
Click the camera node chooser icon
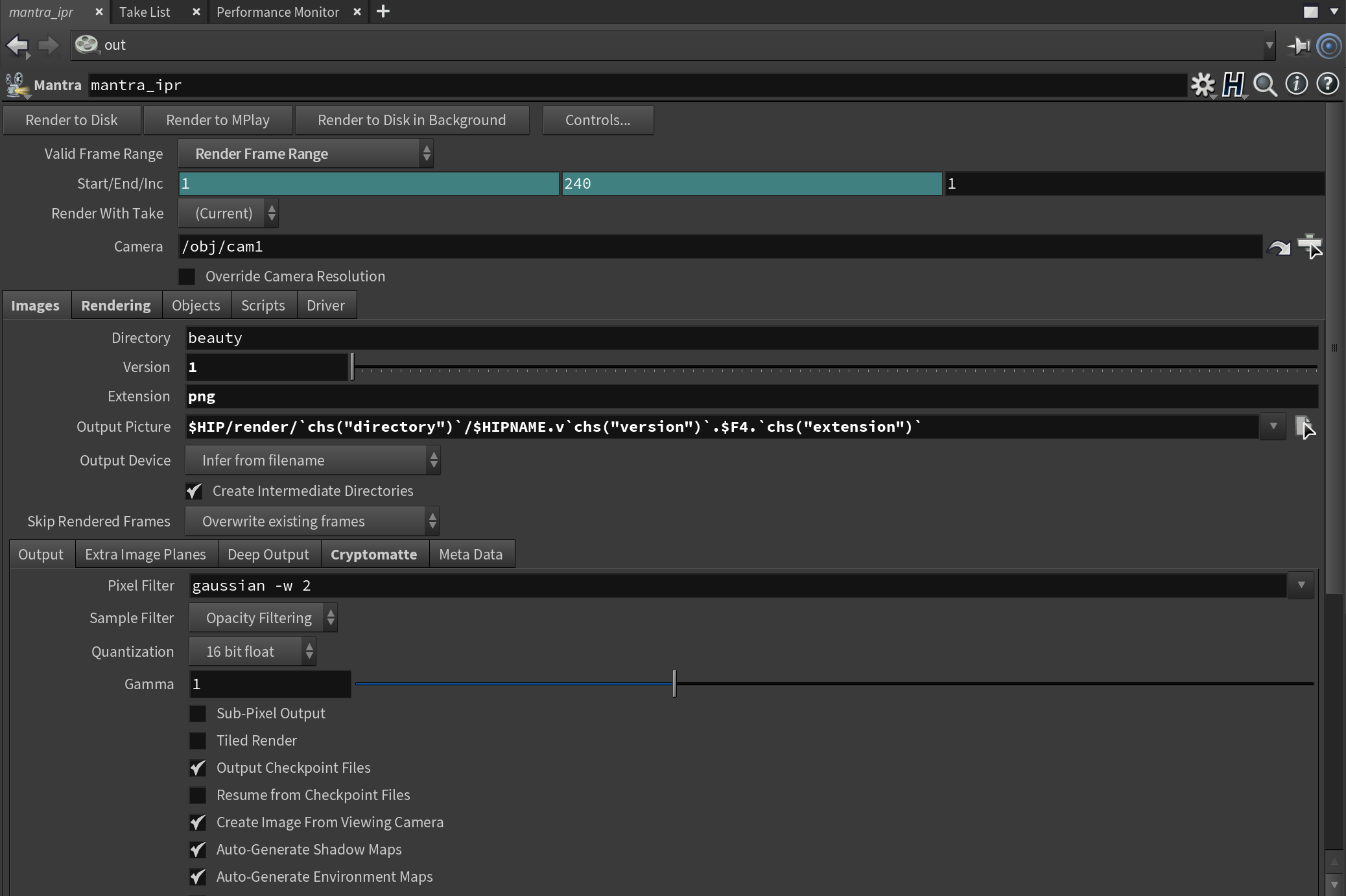(1310, 246)
